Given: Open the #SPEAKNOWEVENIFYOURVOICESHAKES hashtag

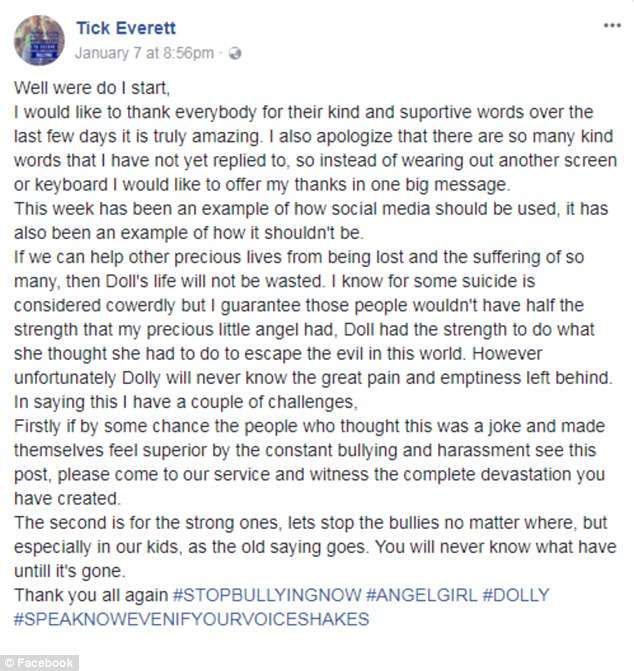Looking at the screenshot, I should (x=193, y=619).
